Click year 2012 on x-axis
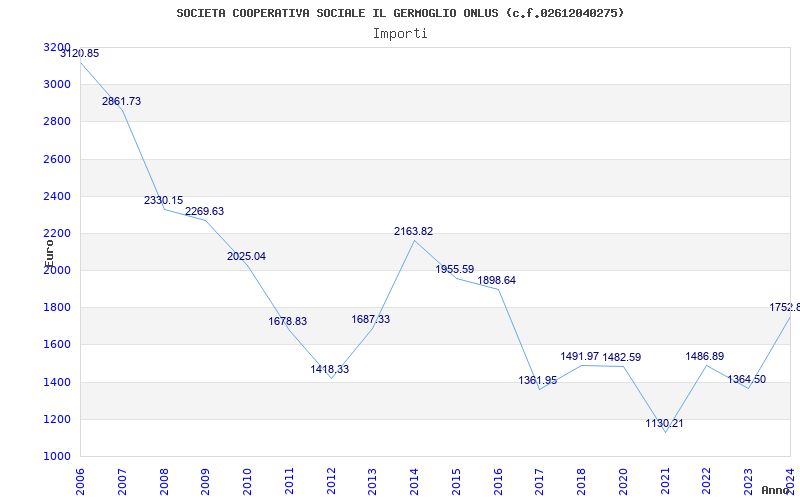Viewport: 800px width, 500px height. (x=331, y=482)
